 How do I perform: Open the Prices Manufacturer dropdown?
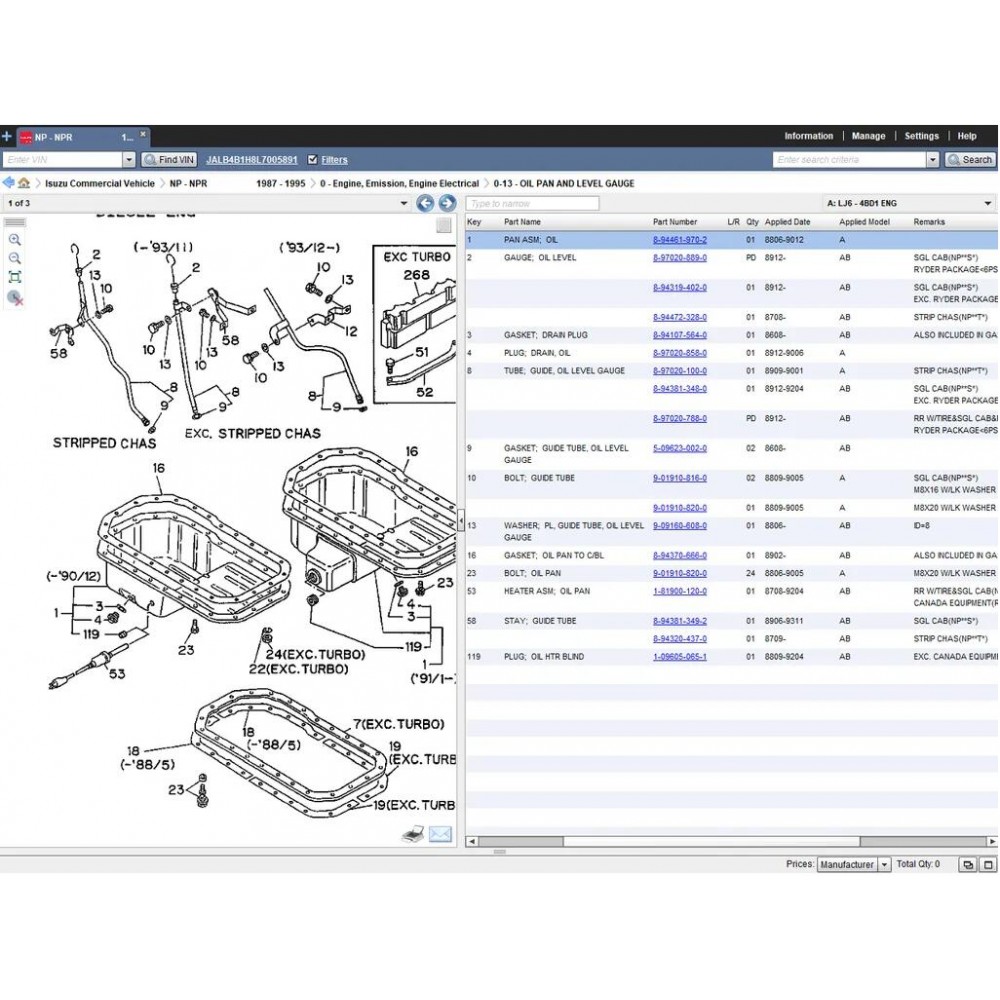884,865
